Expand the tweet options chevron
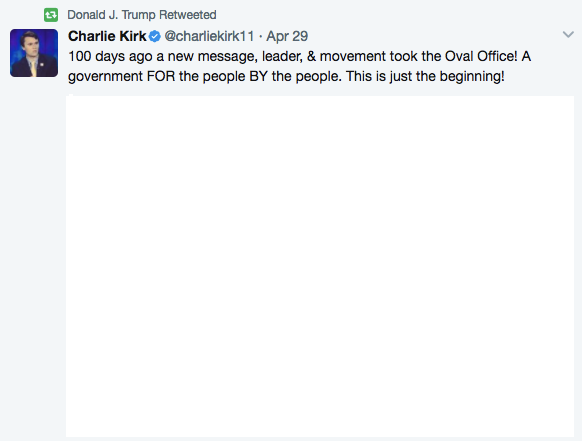Screen dimensions: 582x441 (568, 35)
